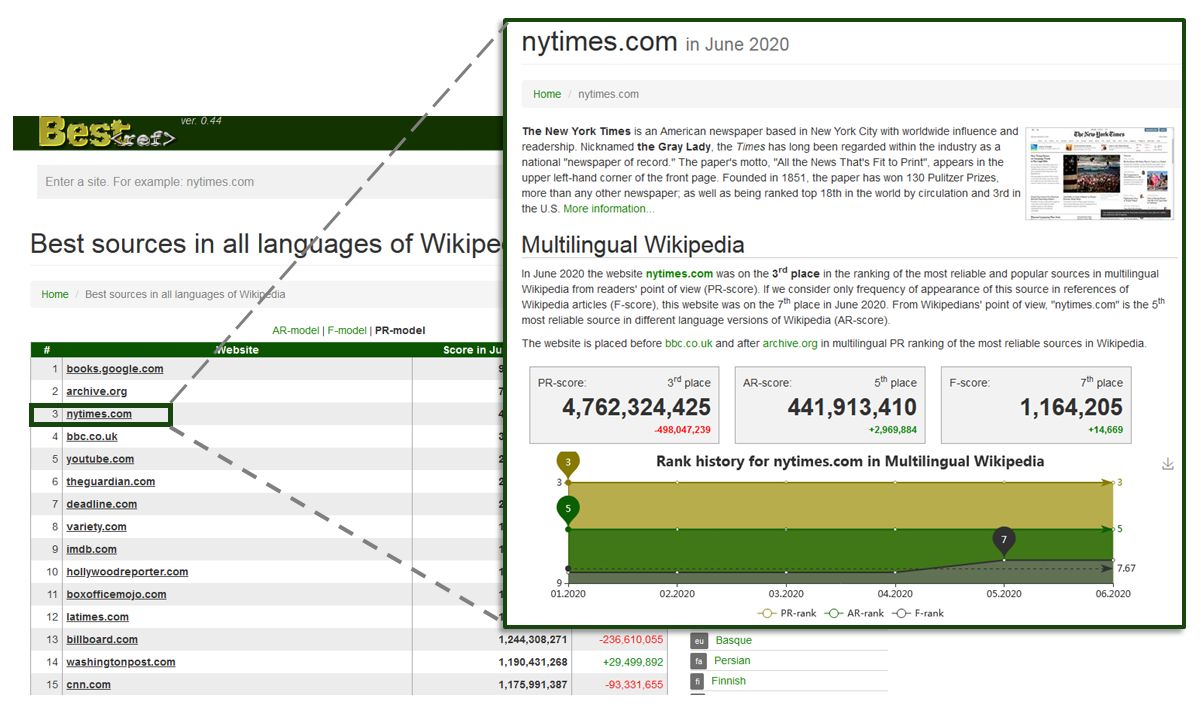Open theguardian.com in the ranking table
Viewport: 1200px width, 711px height.
111,482
